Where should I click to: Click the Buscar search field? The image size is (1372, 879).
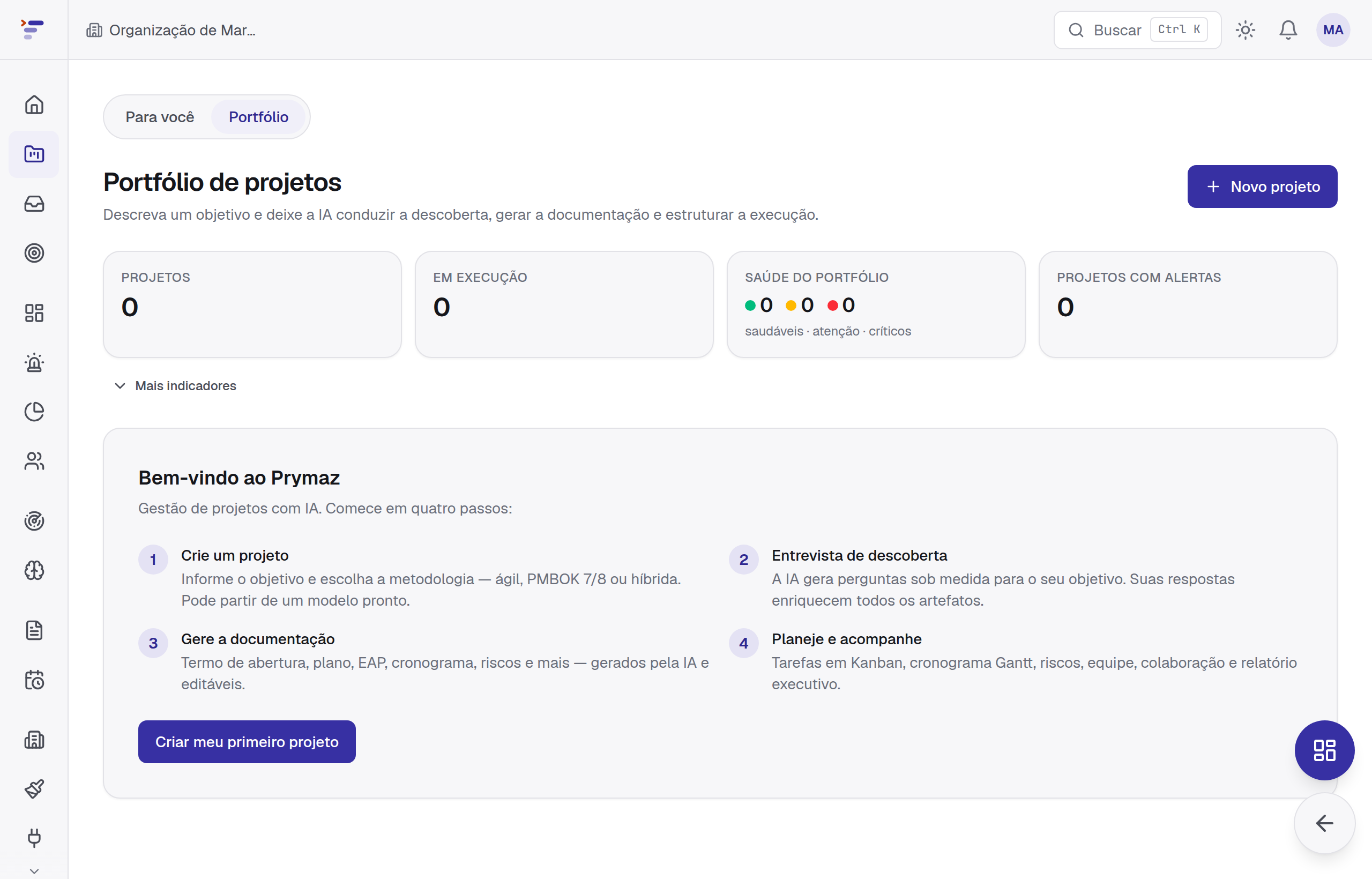[1137, 29]
